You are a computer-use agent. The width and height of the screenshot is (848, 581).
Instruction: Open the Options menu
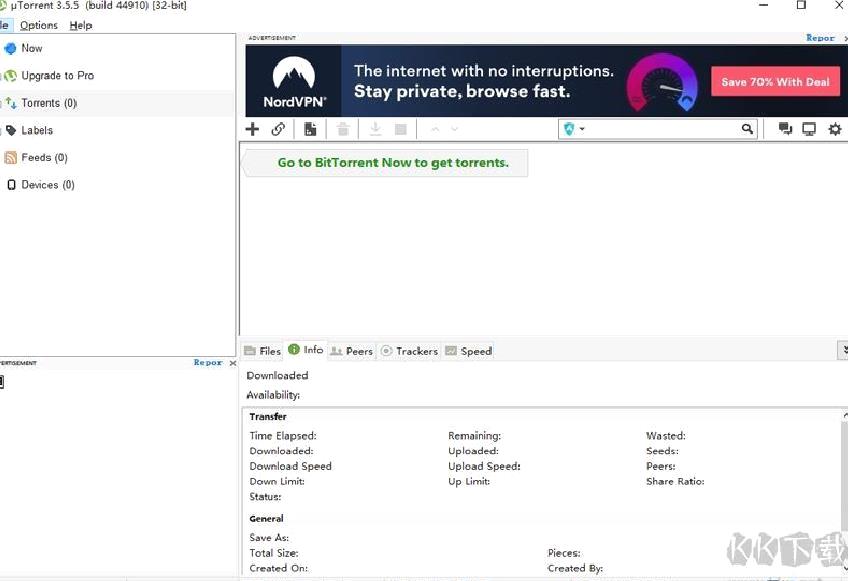coord(38,25)
